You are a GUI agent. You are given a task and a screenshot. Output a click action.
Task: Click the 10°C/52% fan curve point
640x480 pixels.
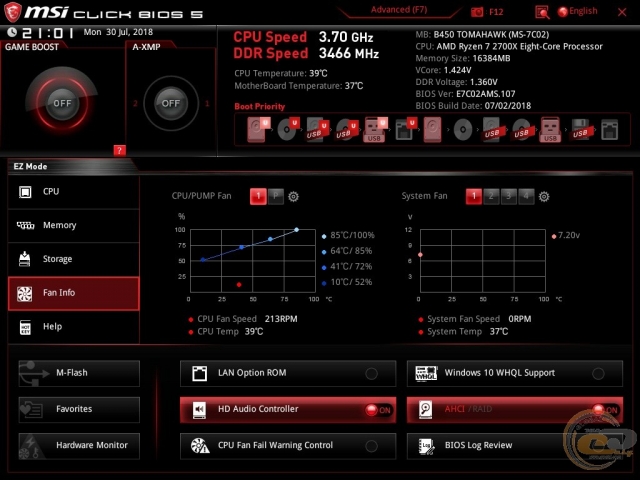(203, 260)
